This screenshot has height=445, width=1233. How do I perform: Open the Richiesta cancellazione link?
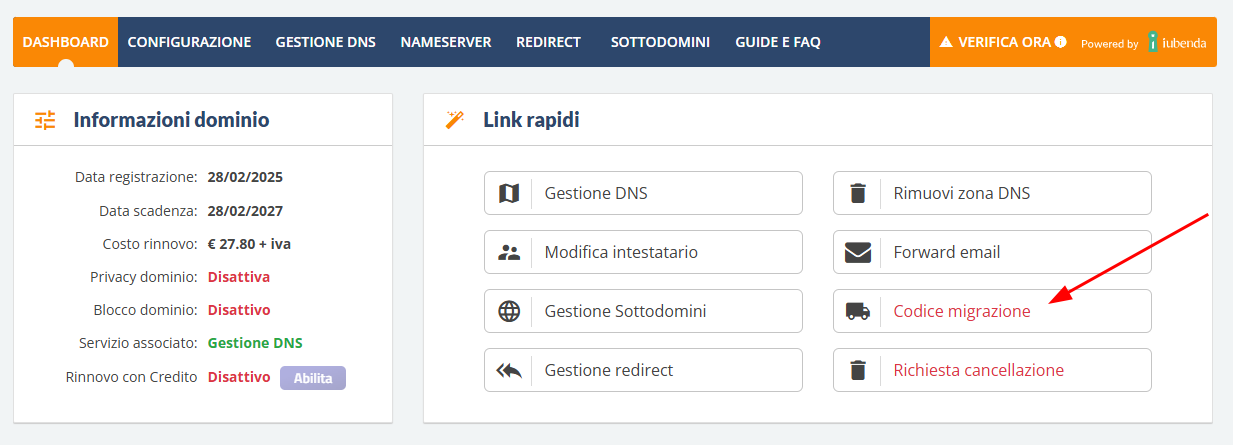978,370
